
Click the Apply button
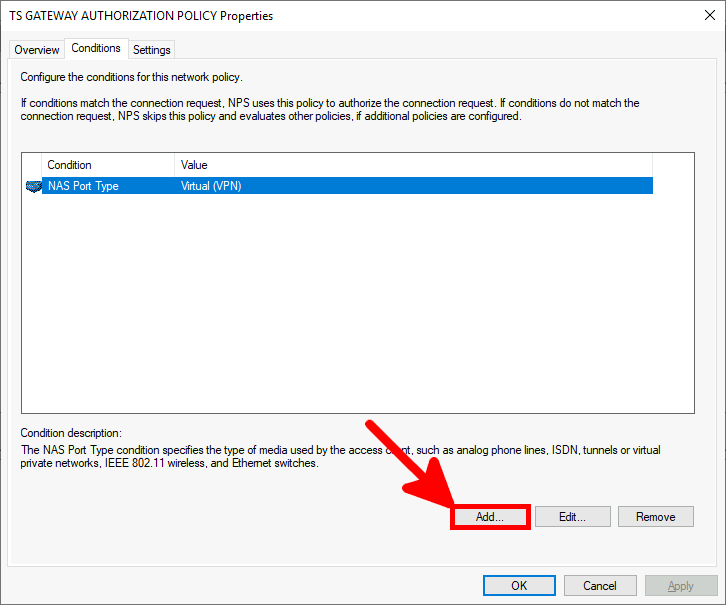click(681, 586)
